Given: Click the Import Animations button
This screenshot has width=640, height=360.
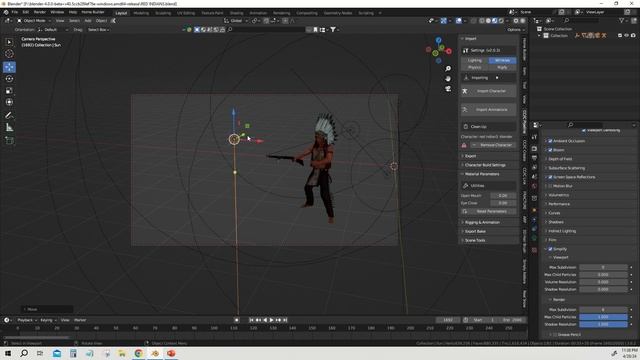Looking at the screenshot, I should [489, 110].
